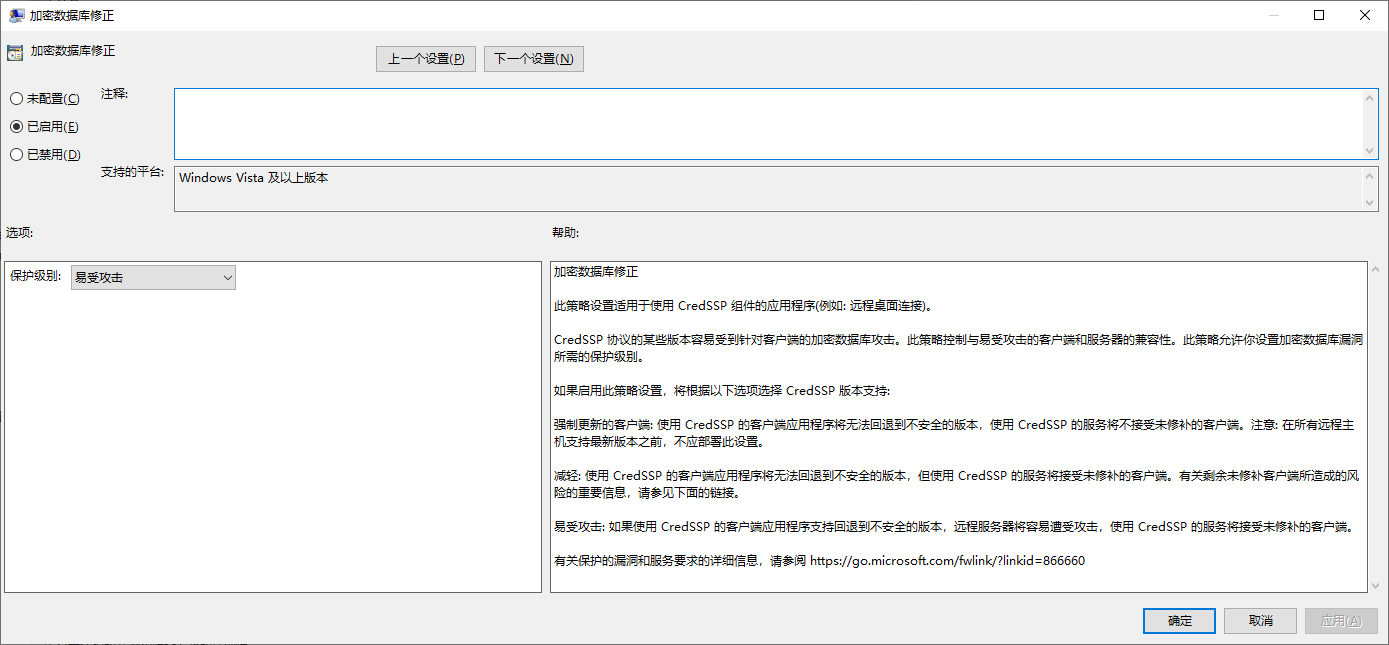This screenshot has height=645, width=1389.
Task: Go to the previous setting with 上一个设置
Action: [x=425, y=58]
